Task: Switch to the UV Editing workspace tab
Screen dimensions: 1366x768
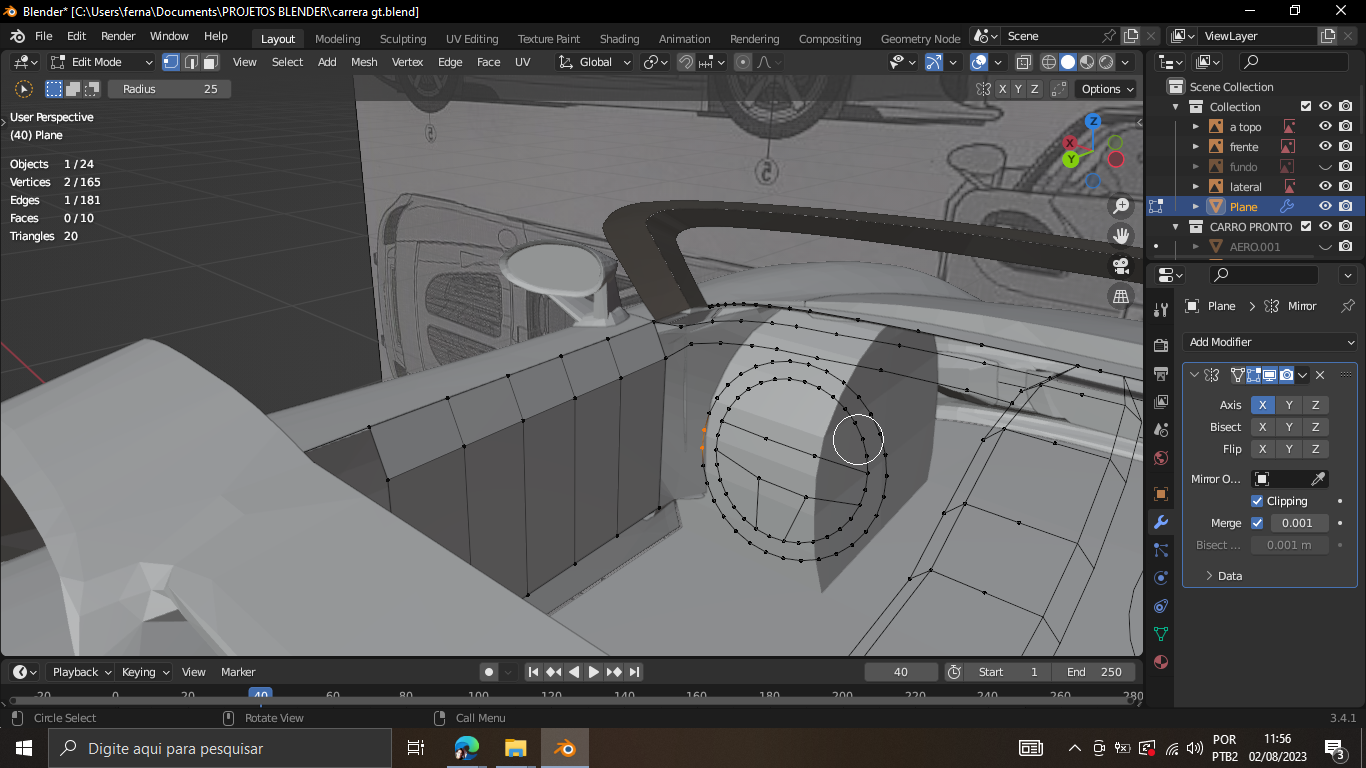Action: 472,39
